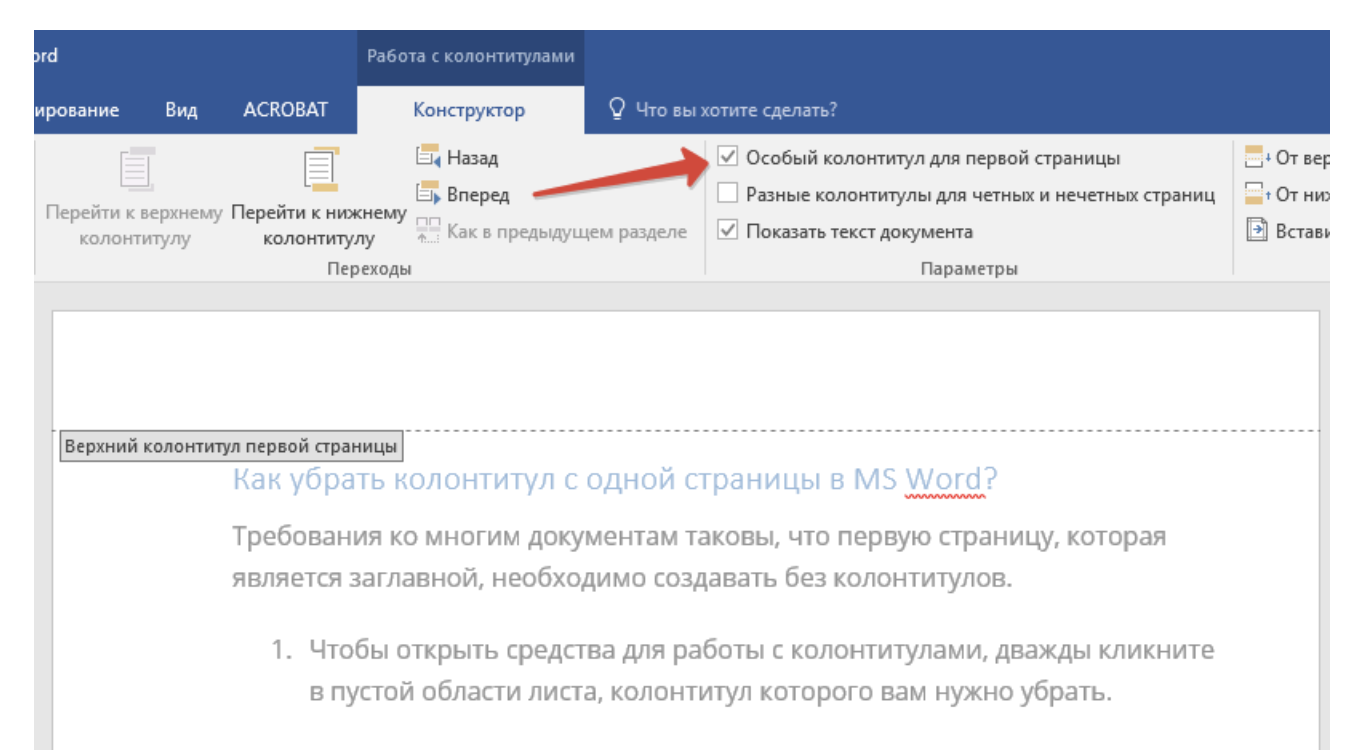Click the Go to Footer page icon
Screen dimensions: 1372x750
pyautogui.click(x=321, y=169)
